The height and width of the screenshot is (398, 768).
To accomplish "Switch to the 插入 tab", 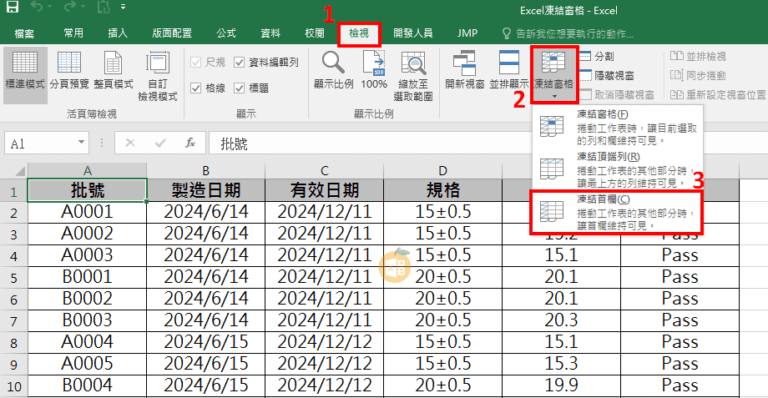I will click(x=118, y=33).
